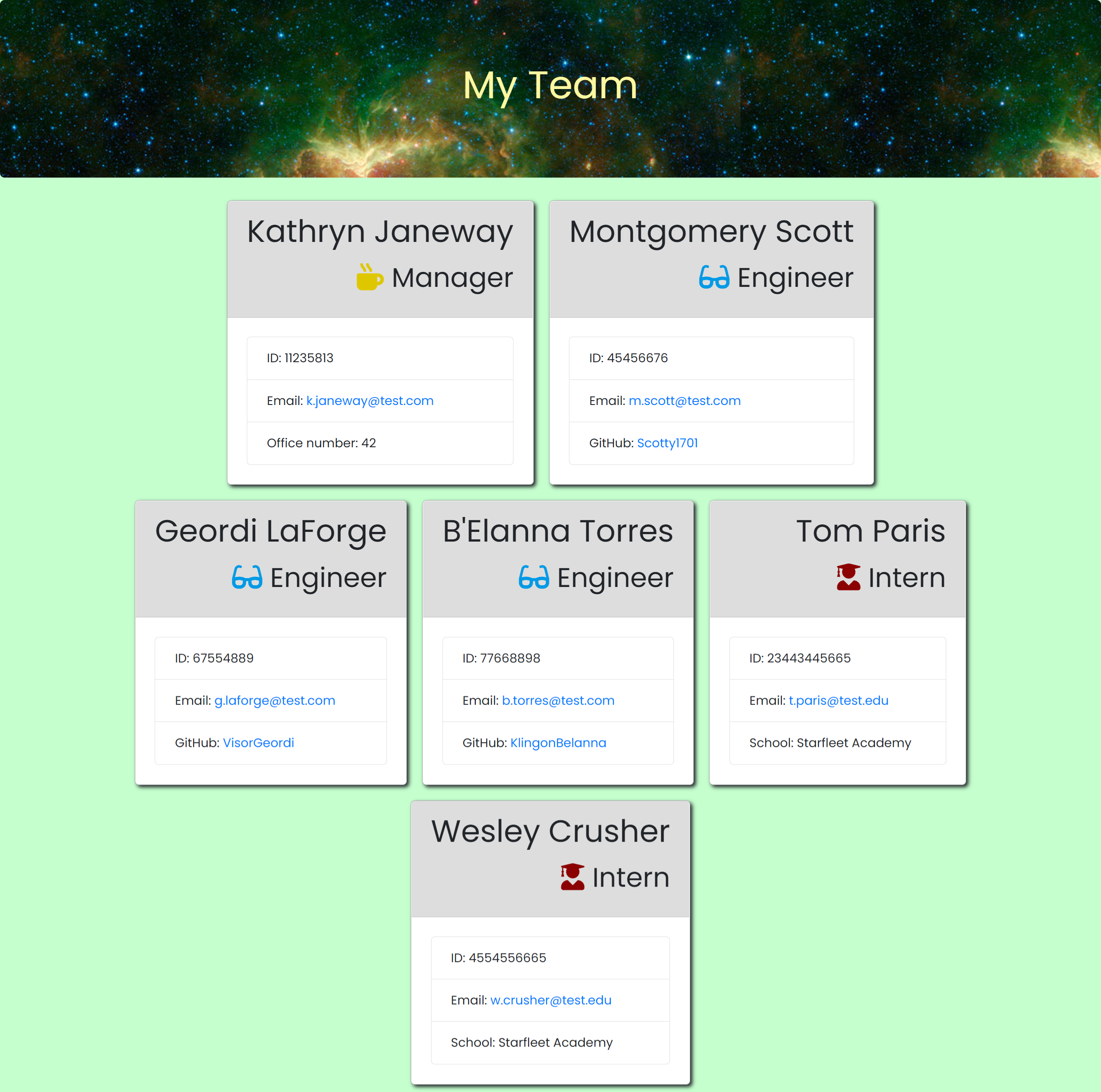Open b.torres@test.com email link

click(x=557, y=700)
